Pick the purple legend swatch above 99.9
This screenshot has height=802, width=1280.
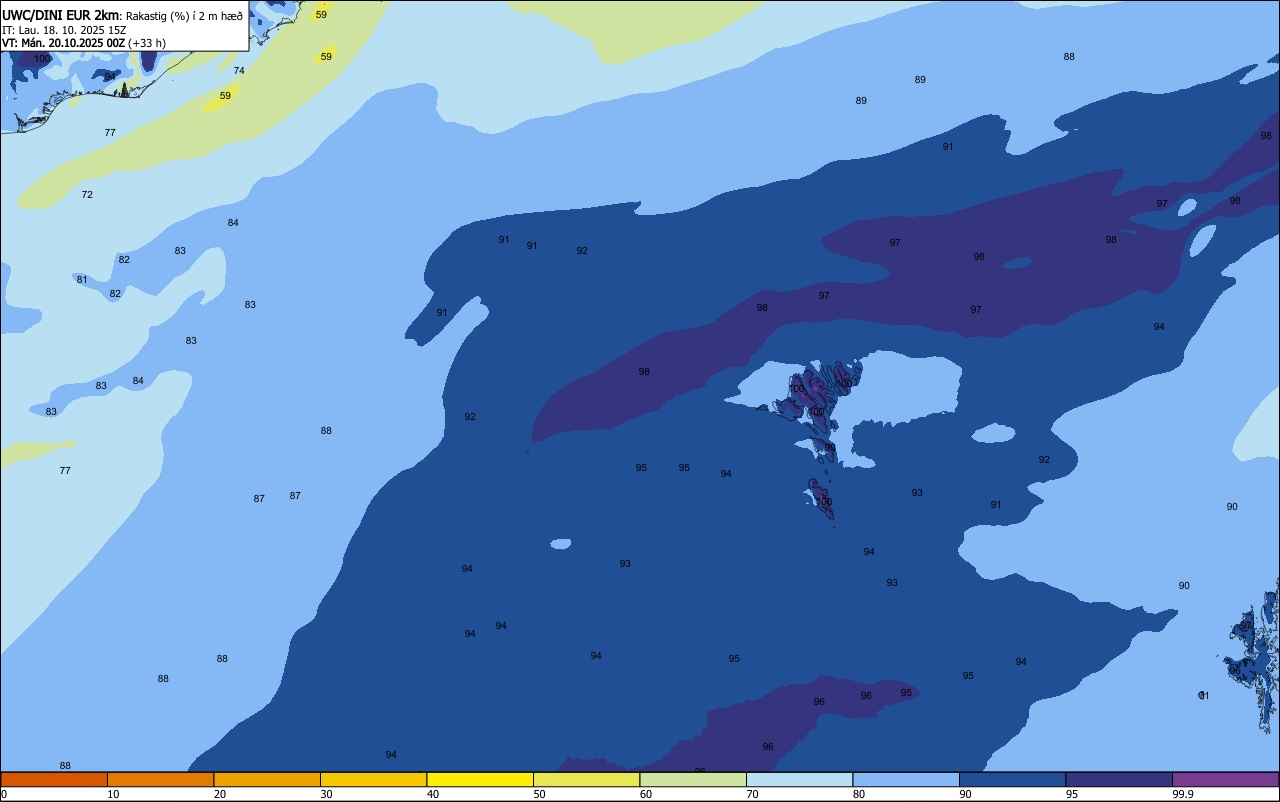[x=1225, y=779]
